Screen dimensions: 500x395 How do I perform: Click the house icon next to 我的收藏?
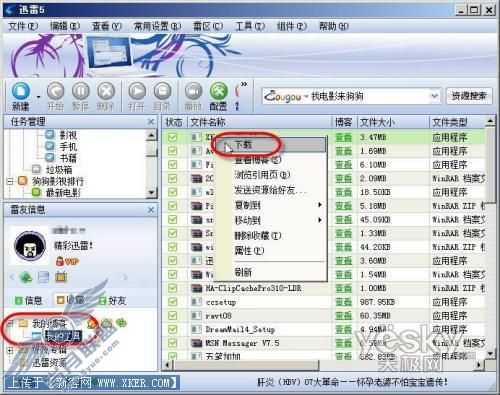pyautogui.click(x=92, y=323)
